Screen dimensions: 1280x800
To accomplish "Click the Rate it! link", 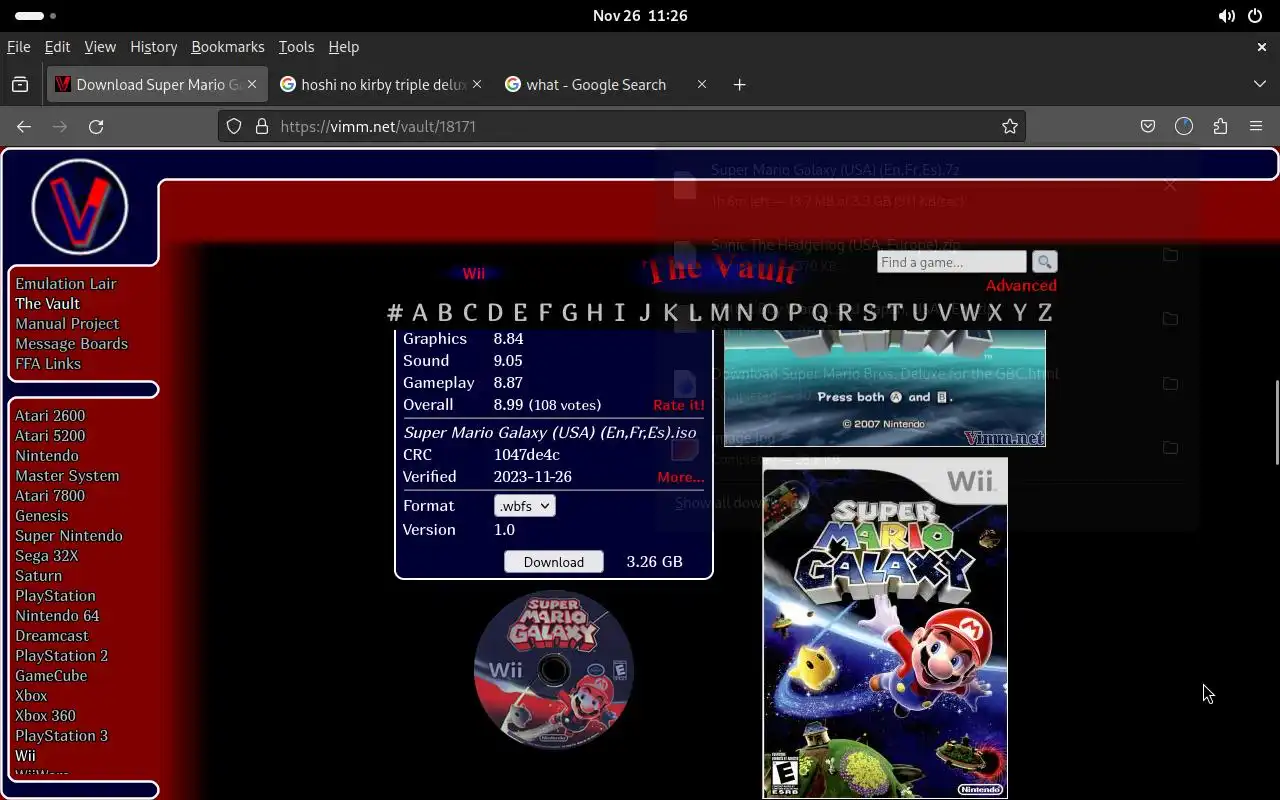I will pos(679,405).
